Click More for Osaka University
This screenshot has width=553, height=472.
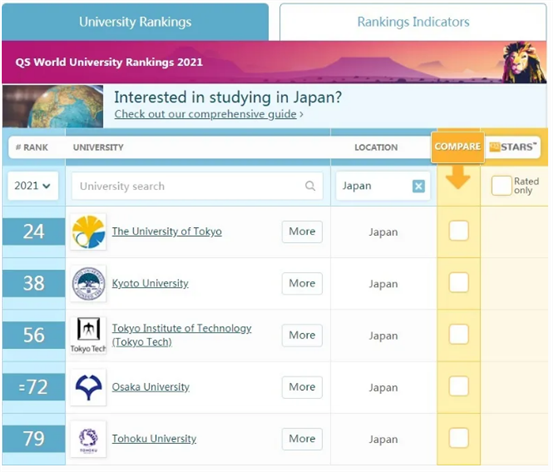[x=302, y=387]
